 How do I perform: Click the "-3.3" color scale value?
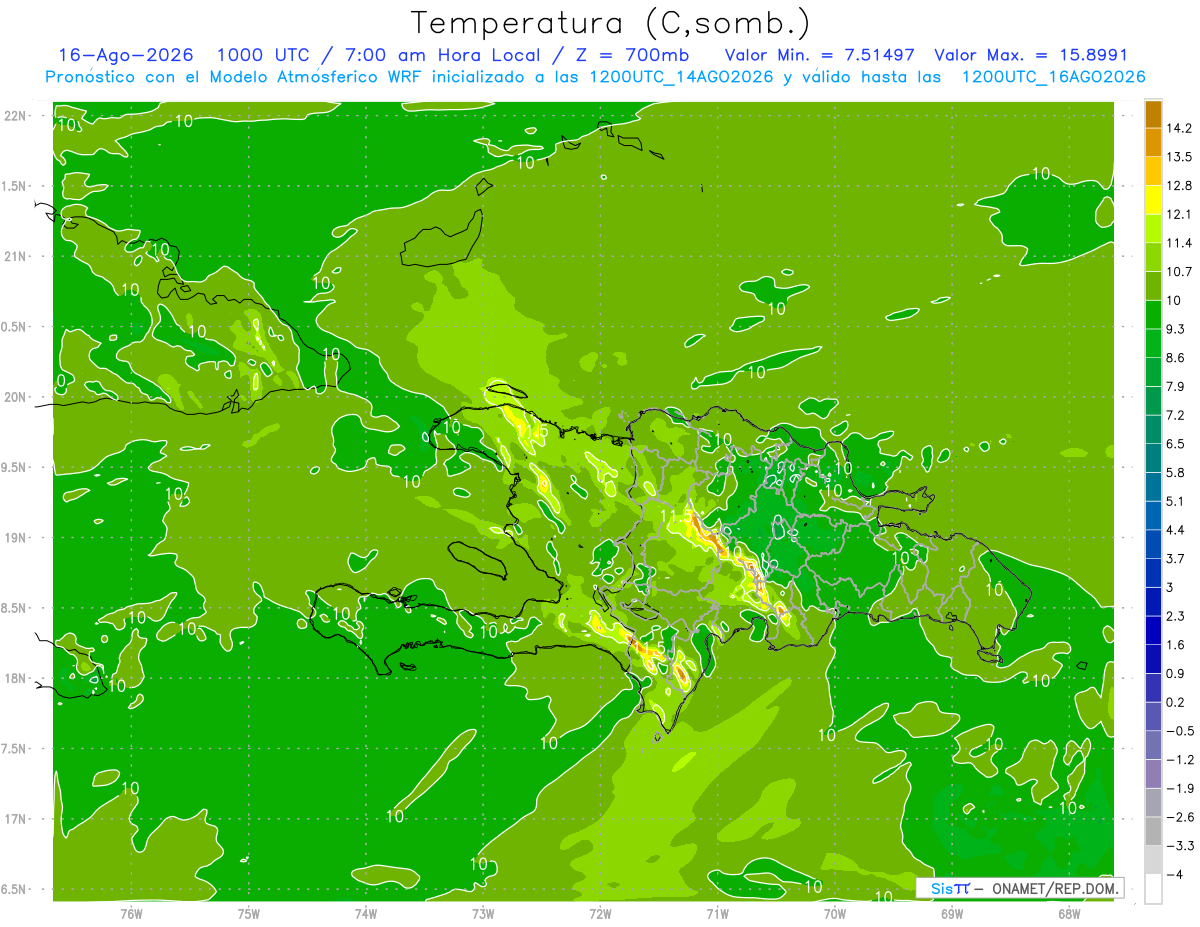coord(1178,846)
